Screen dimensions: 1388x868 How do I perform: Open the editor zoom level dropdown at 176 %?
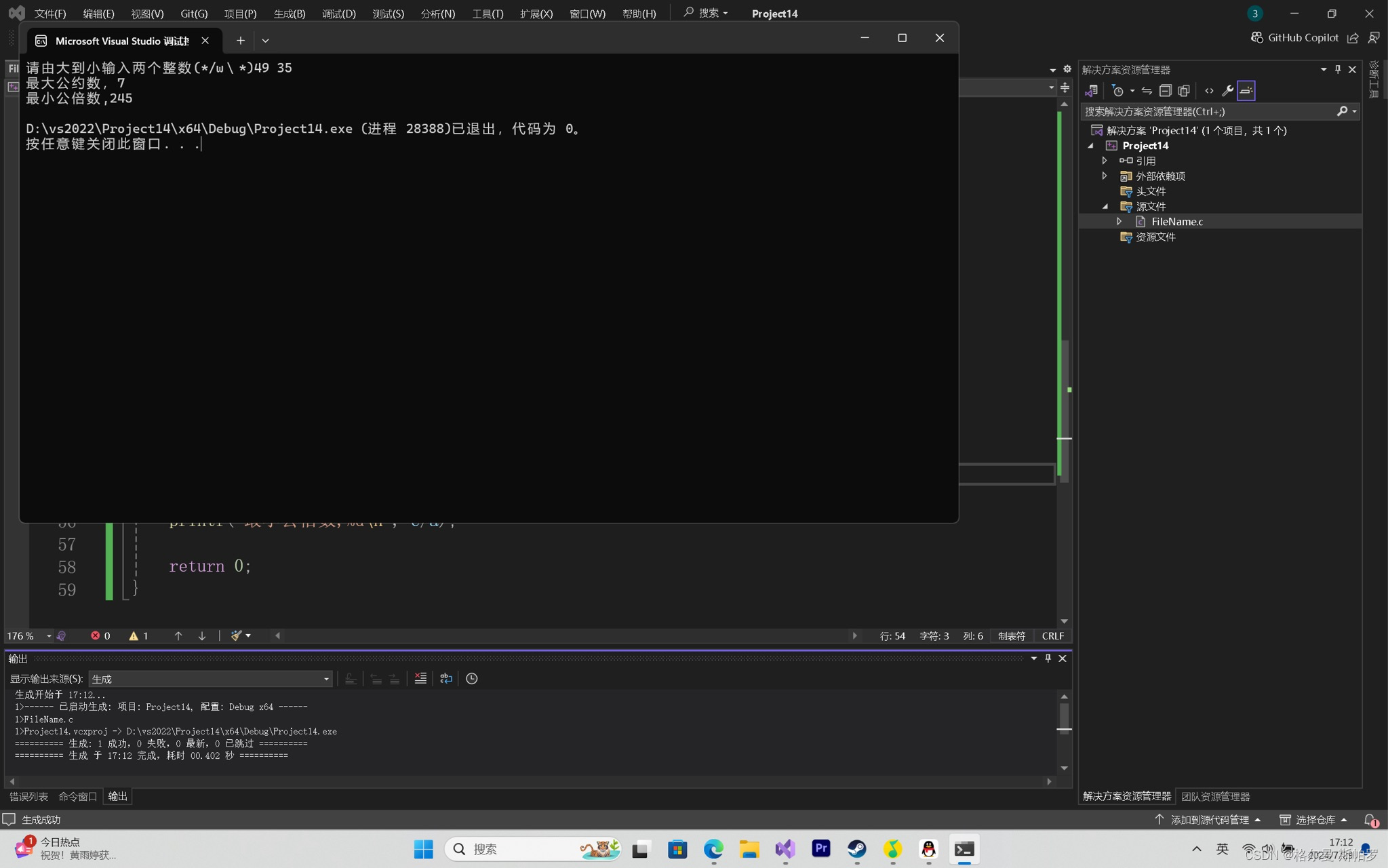49,635
